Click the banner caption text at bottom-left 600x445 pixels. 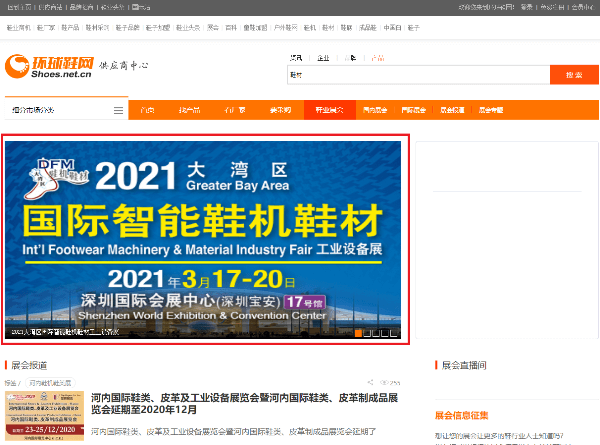coord(65,332)
